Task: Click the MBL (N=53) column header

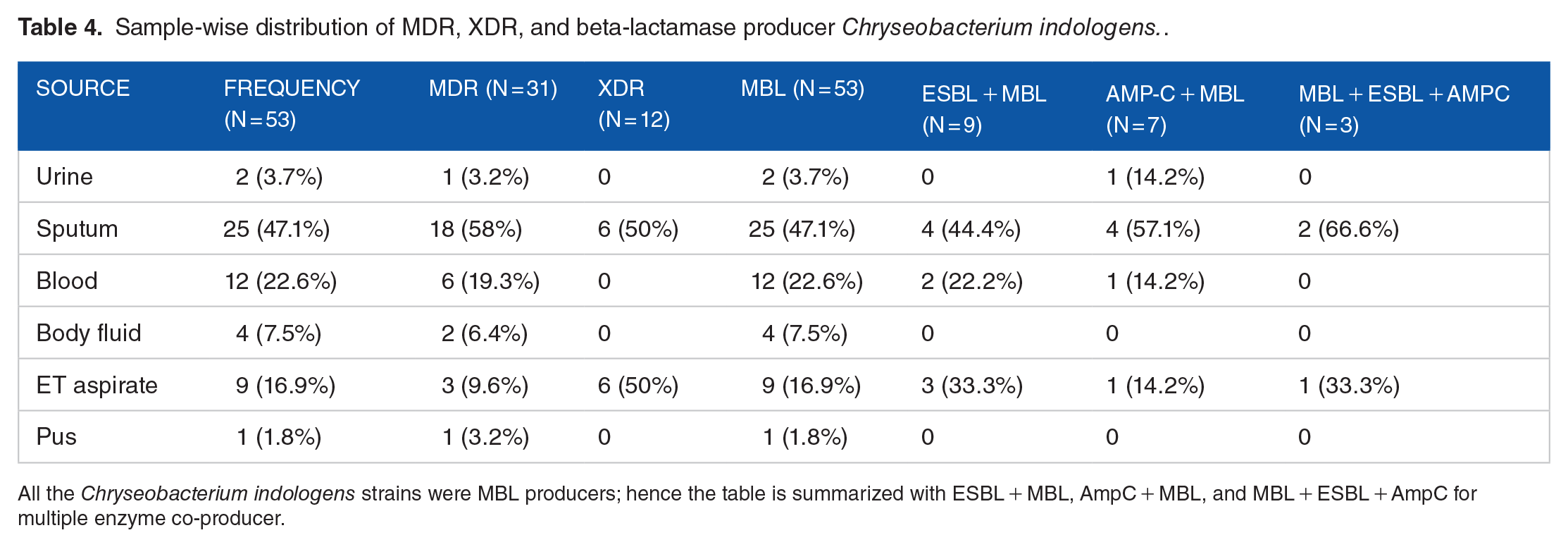Action: pos(802,89)
